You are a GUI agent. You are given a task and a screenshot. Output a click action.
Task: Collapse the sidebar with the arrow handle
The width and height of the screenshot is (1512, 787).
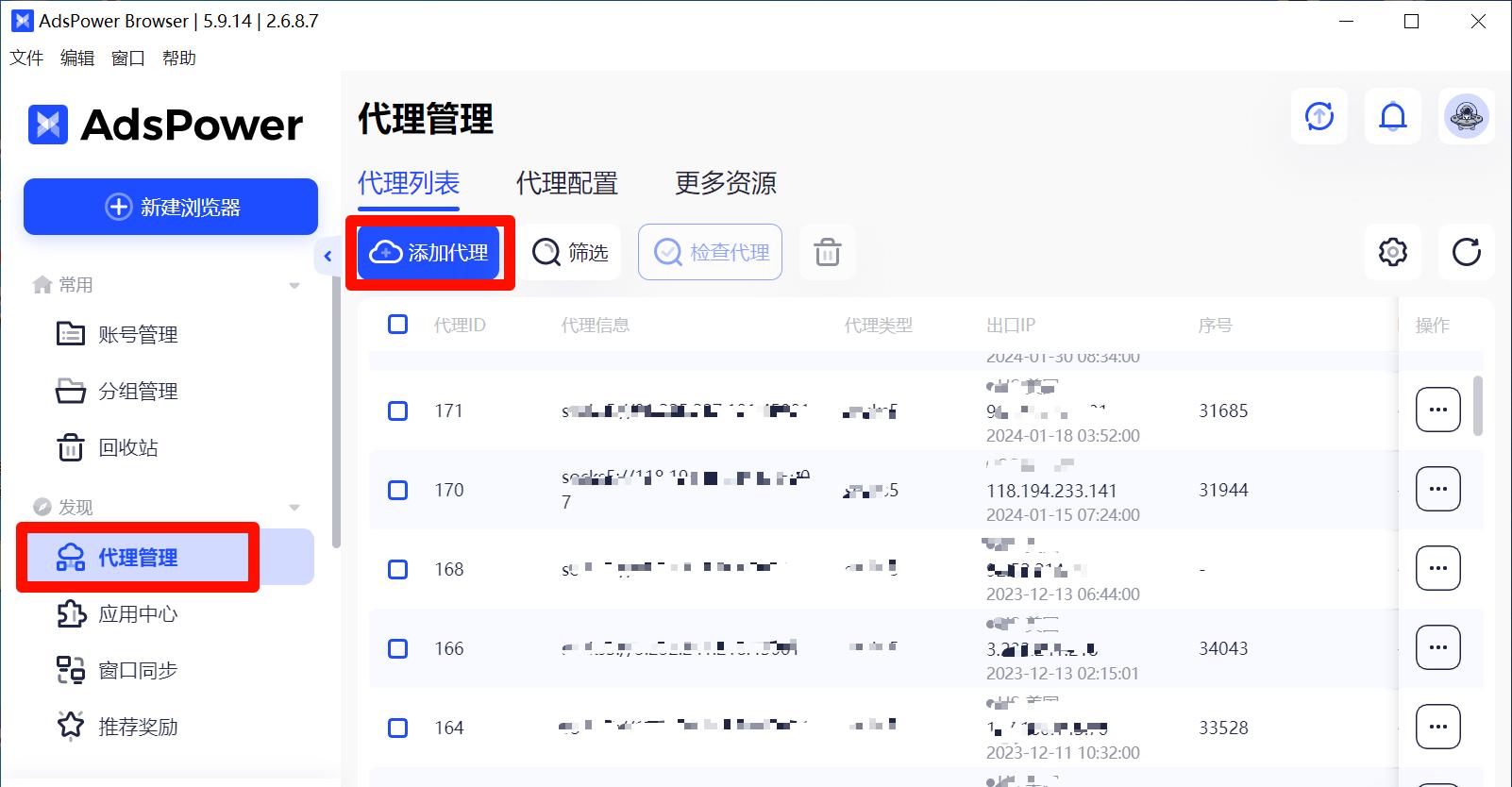tap(327, 256)
